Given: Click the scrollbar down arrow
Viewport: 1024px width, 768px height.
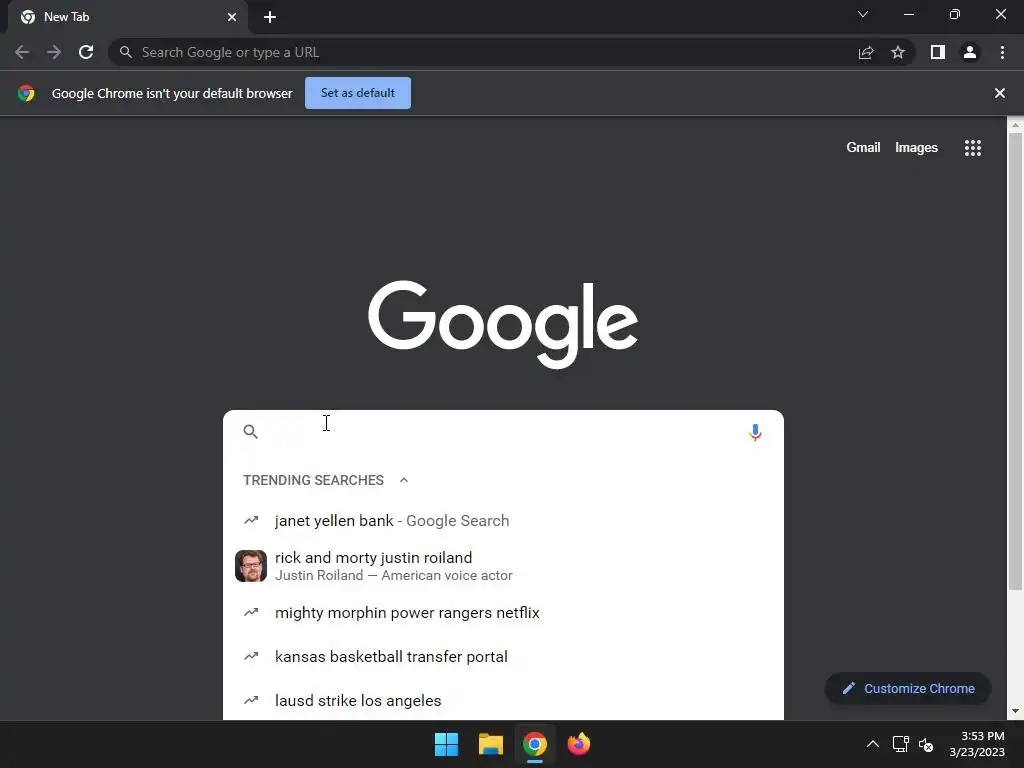Looking at the screenshot, I should pos(1015,711).
